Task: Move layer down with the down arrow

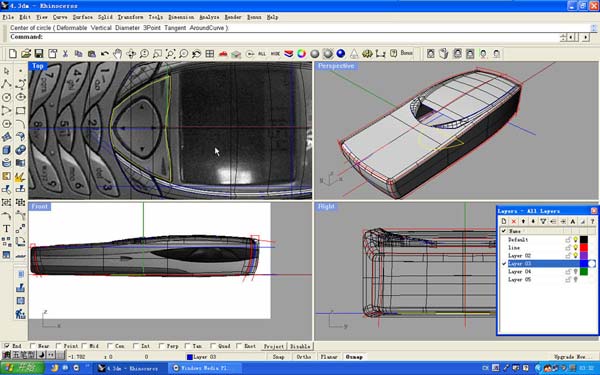Action: (533, 221)
